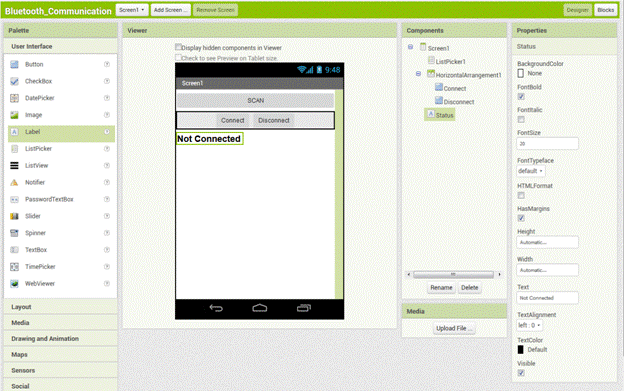Select the ListView icon in the Palette
Viewport: 624px width, 391px height.
[x=14, y=165]
